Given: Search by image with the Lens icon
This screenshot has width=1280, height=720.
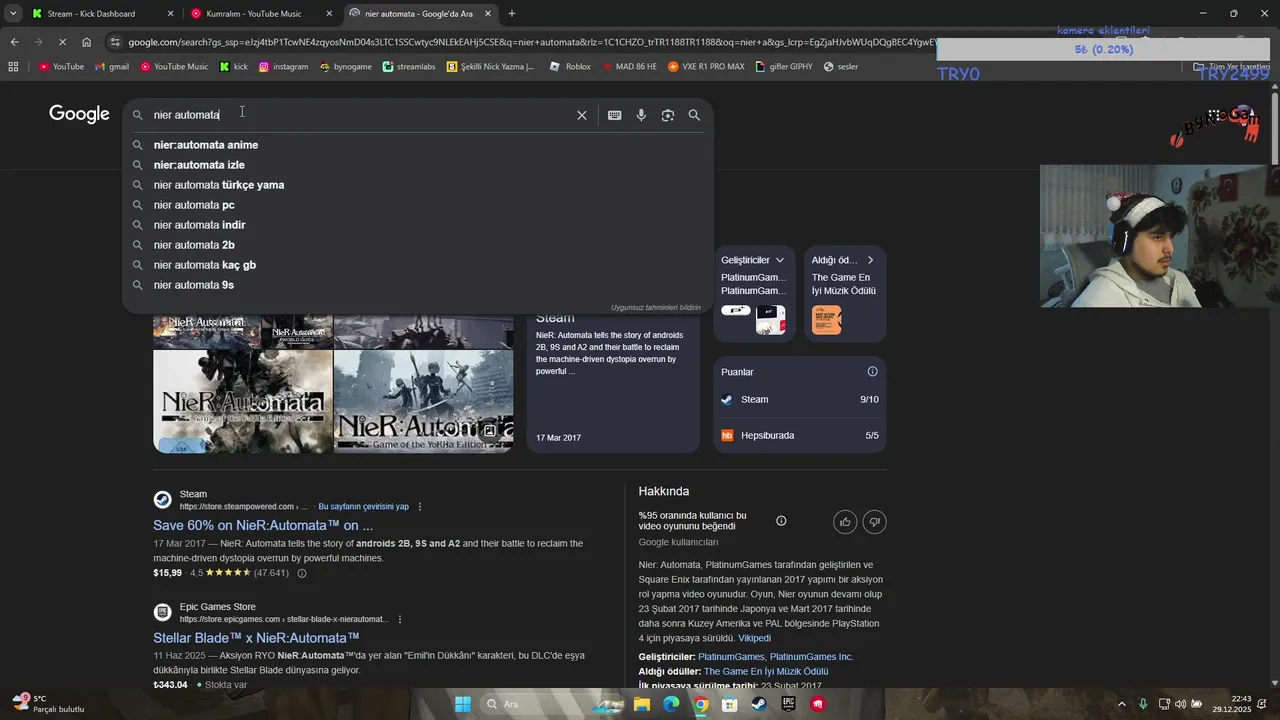Looking at the screenshot, I should click(x=668, y=115).
